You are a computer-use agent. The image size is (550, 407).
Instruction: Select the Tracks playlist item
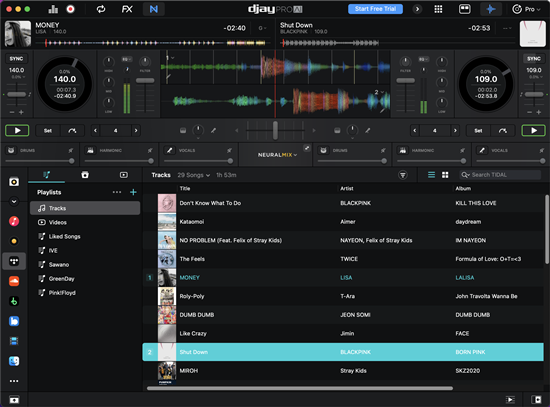85,208
